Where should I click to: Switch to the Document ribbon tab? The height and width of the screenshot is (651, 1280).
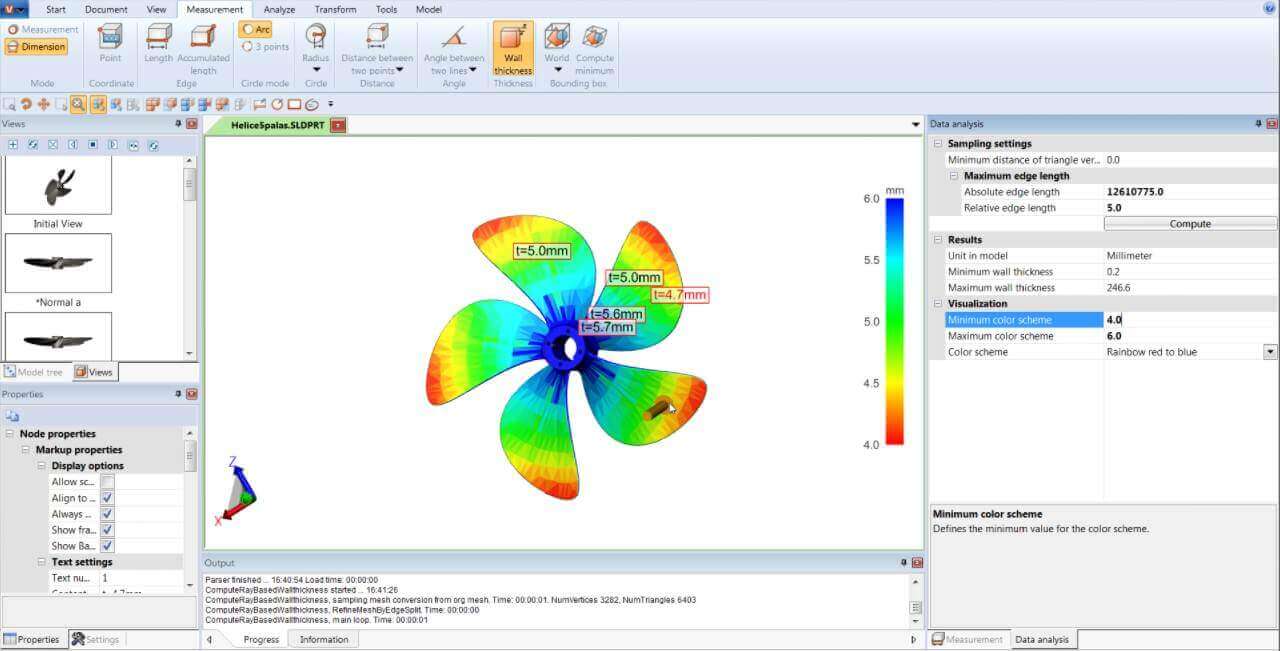106,9
